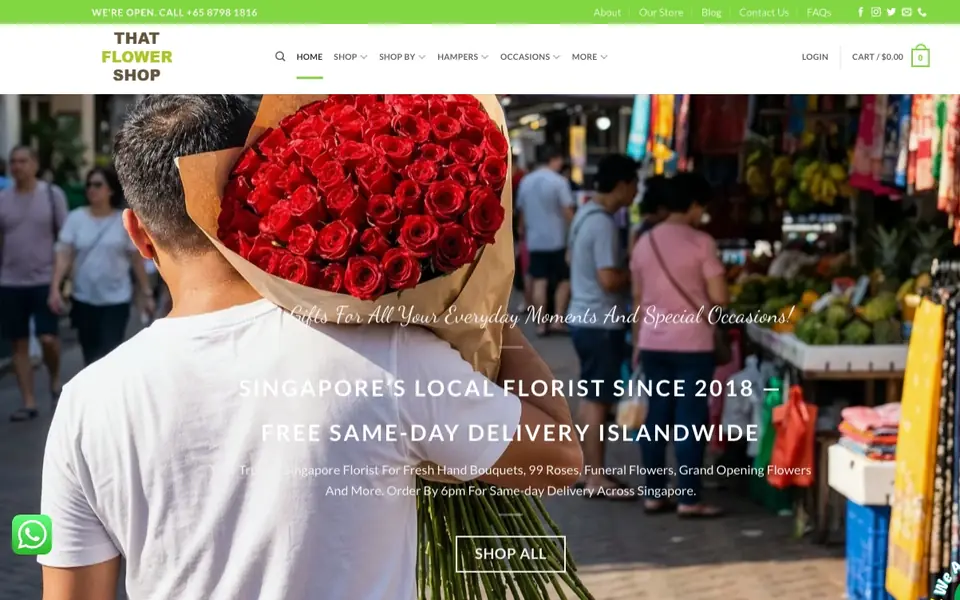Open Cart / $0.00 link
960x600 pixels.
[877, 56]
